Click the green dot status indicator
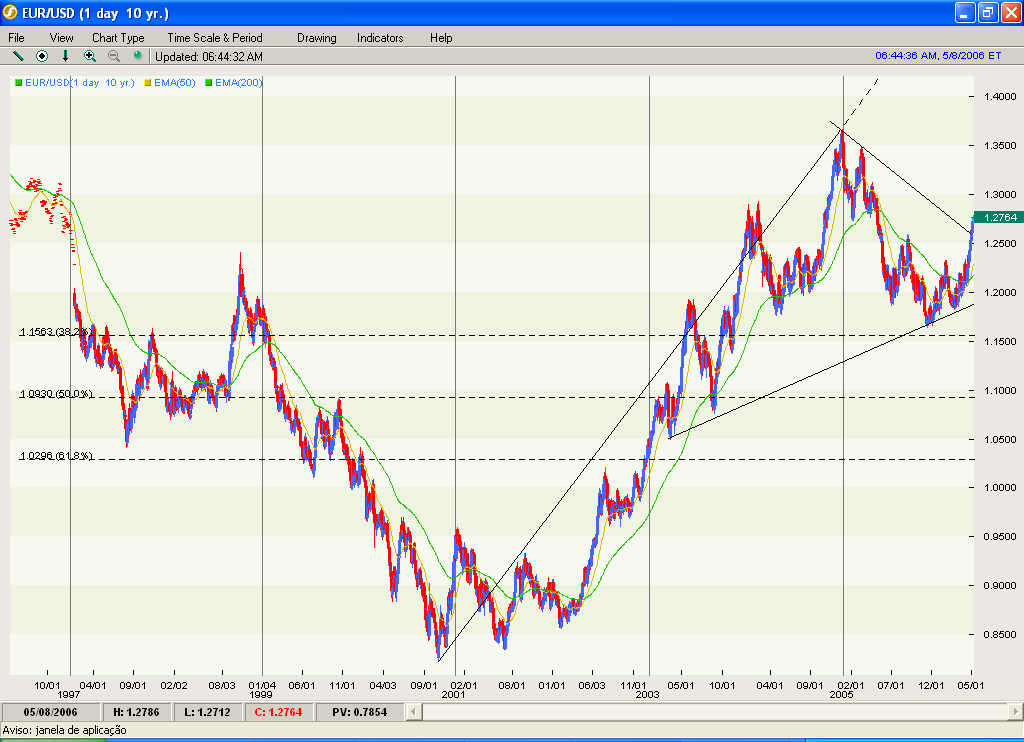Image resolution: width=1024 pixels, height=742 pixels. tap(138, 55)
